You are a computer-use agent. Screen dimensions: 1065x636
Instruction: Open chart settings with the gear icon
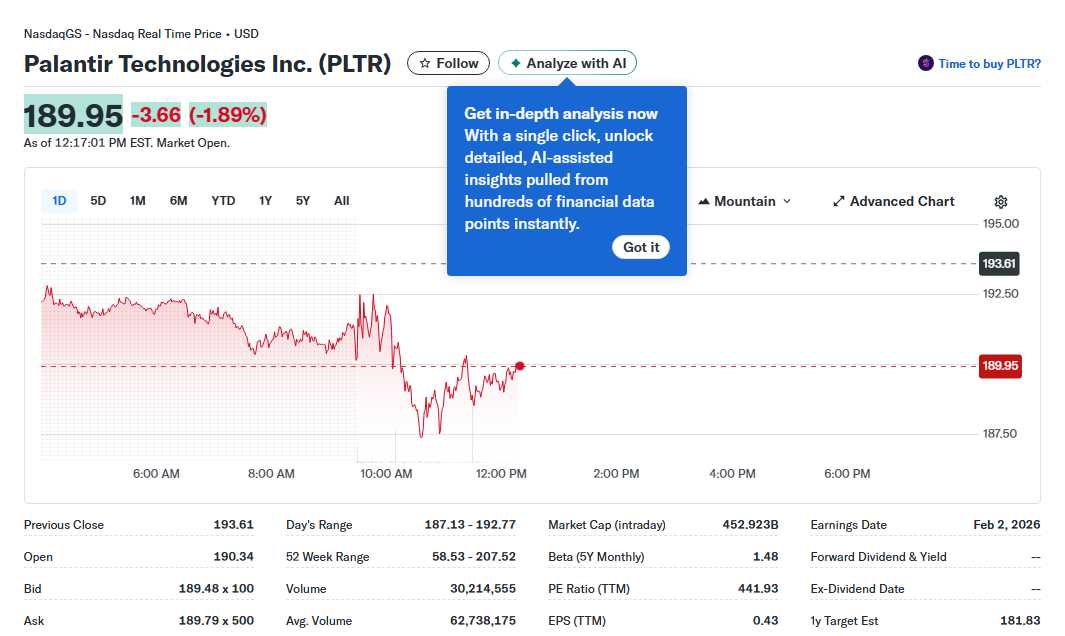[x=1000, y=201]
